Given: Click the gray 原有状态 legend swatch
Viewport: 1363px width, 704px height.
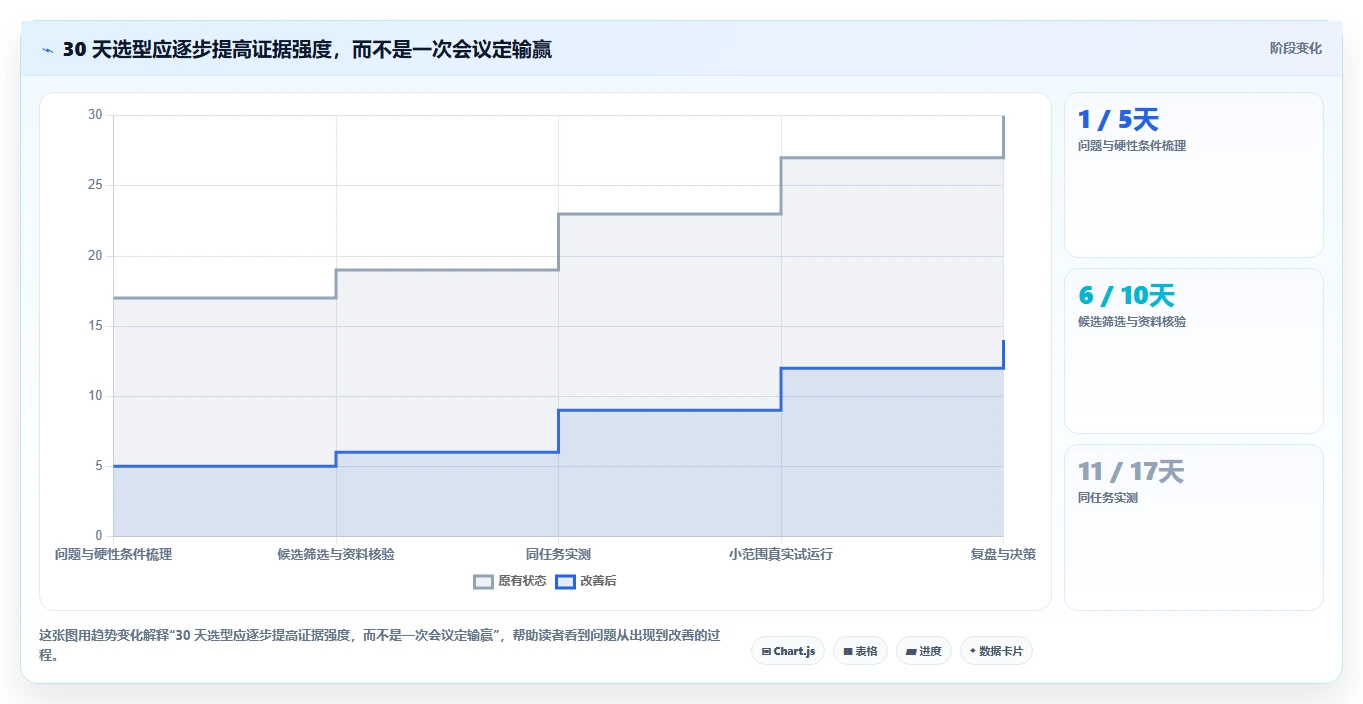Looking at the screenshot, I should tap(484, 581).
